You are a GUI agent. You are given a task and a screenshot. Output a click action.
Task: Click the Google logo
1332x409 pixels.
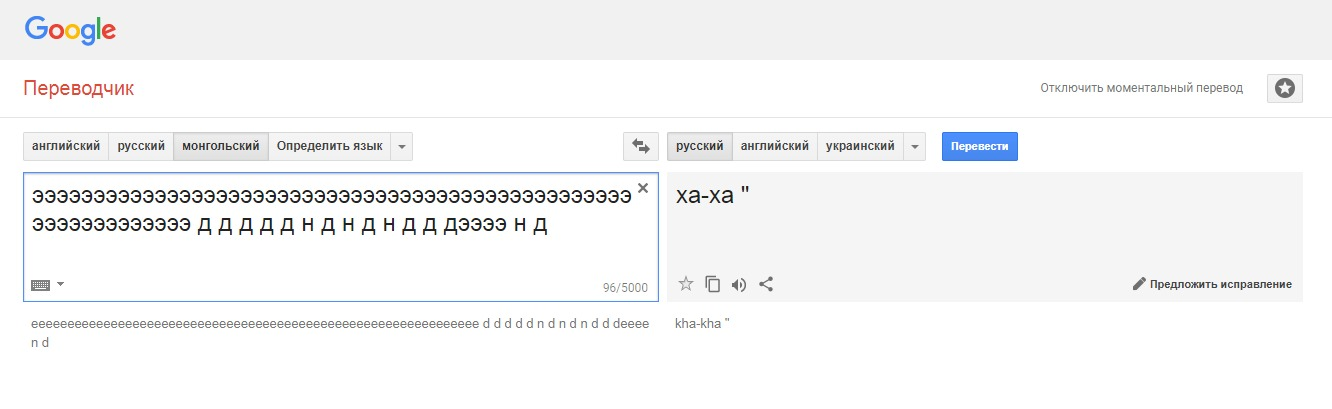(71, 30)
